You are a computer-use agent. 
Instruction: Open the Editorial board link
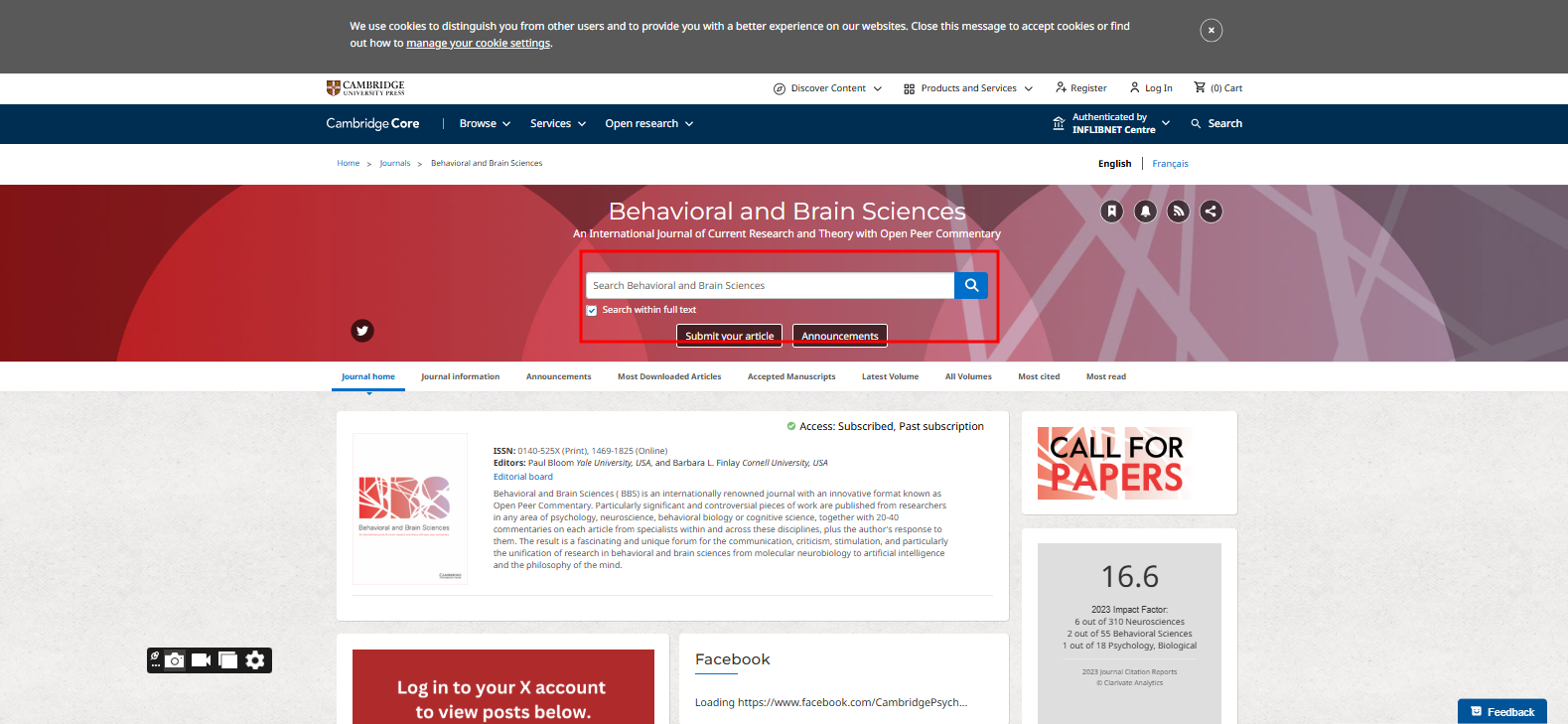[523, 477]
